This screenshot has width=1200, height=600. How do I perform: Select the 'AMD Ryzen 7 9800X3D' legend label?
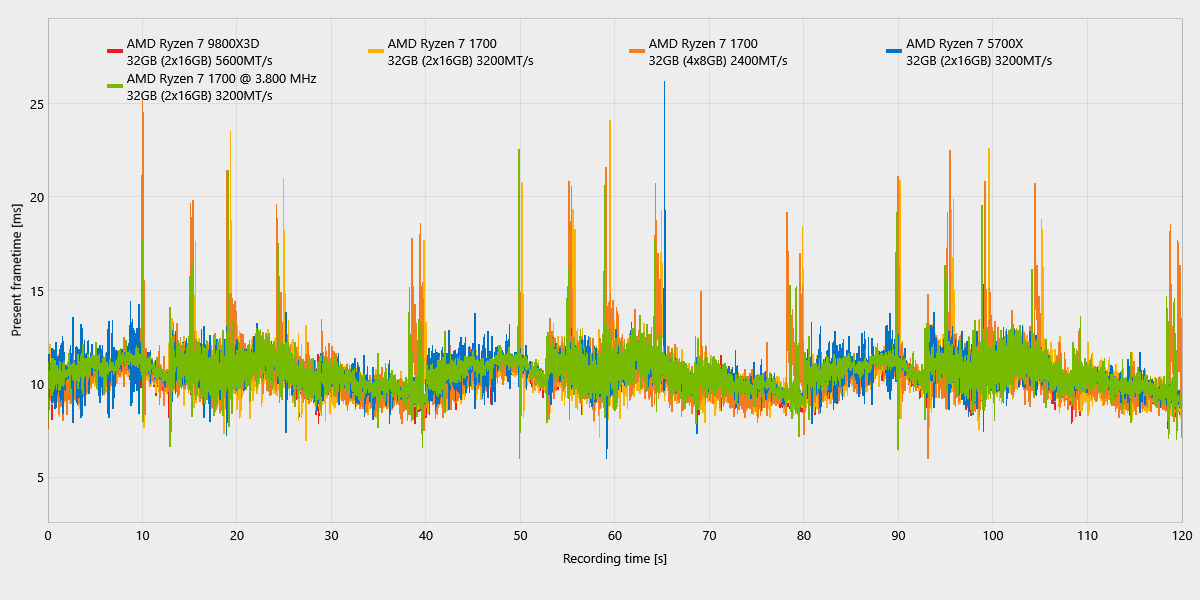click(193, 44)
